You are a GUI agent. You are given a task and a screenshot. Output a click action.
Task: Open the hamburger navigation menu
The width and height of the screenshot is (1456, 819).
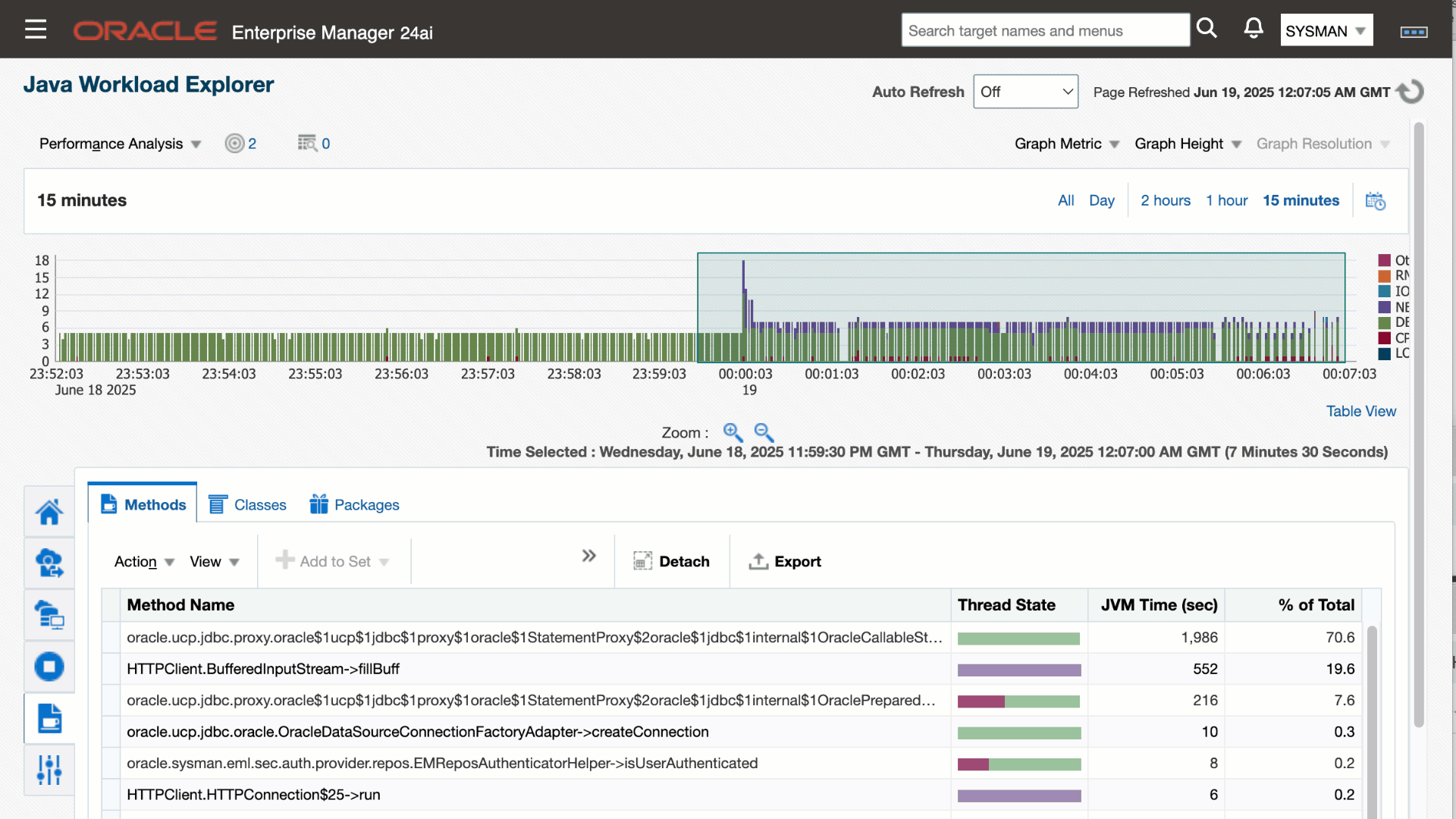click(36, 30)
